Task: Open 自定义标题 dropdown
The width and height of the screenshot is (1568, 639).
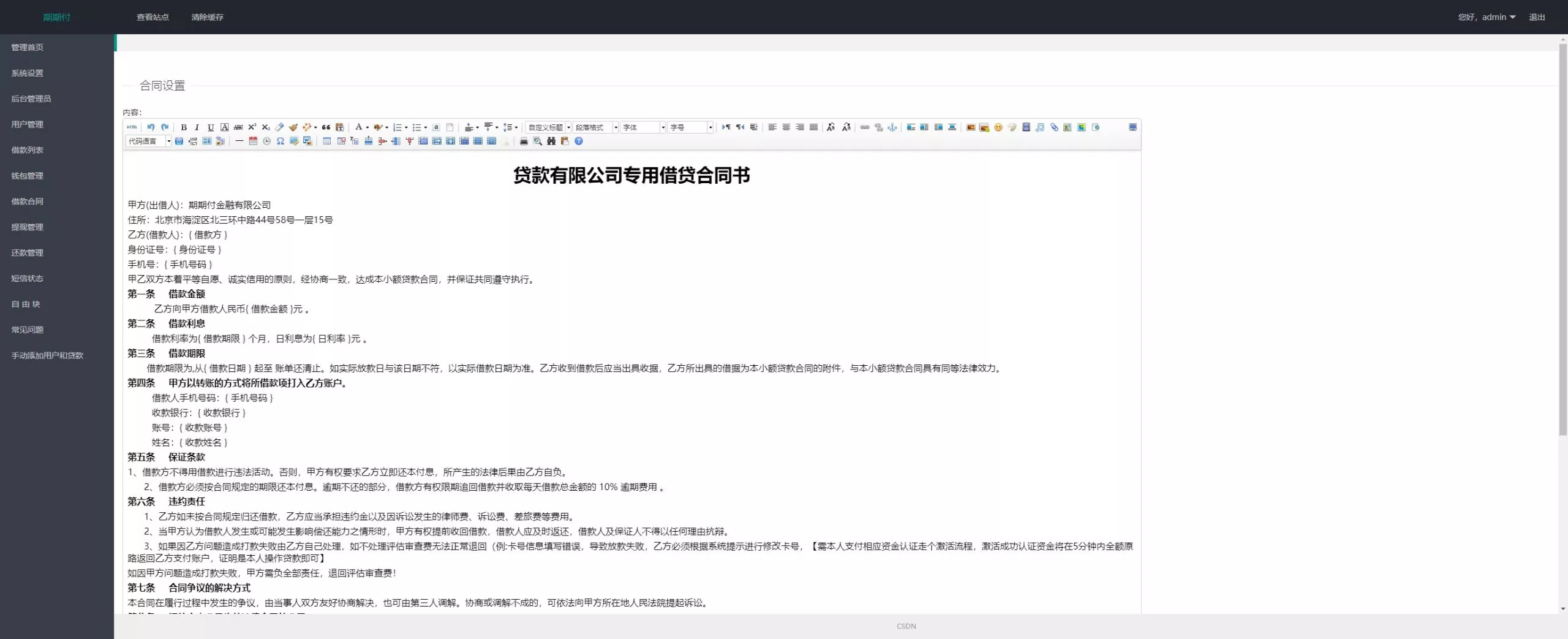Action: pos(548,127)
